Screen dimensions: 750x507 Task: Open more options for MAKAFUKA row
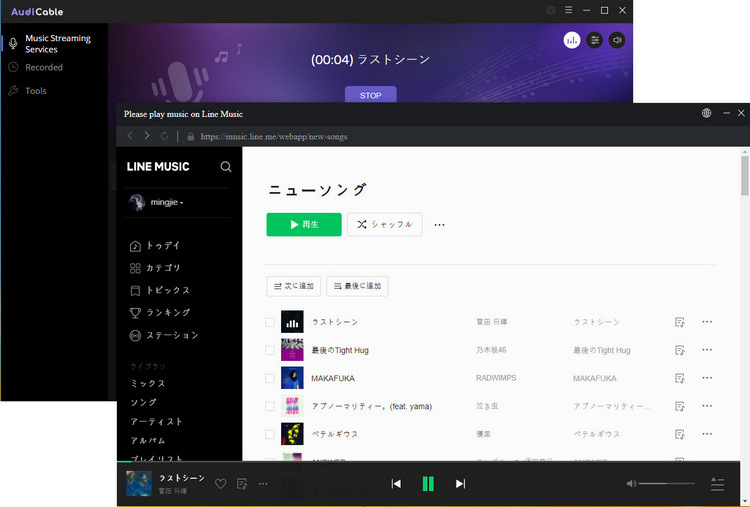[707, 378]
